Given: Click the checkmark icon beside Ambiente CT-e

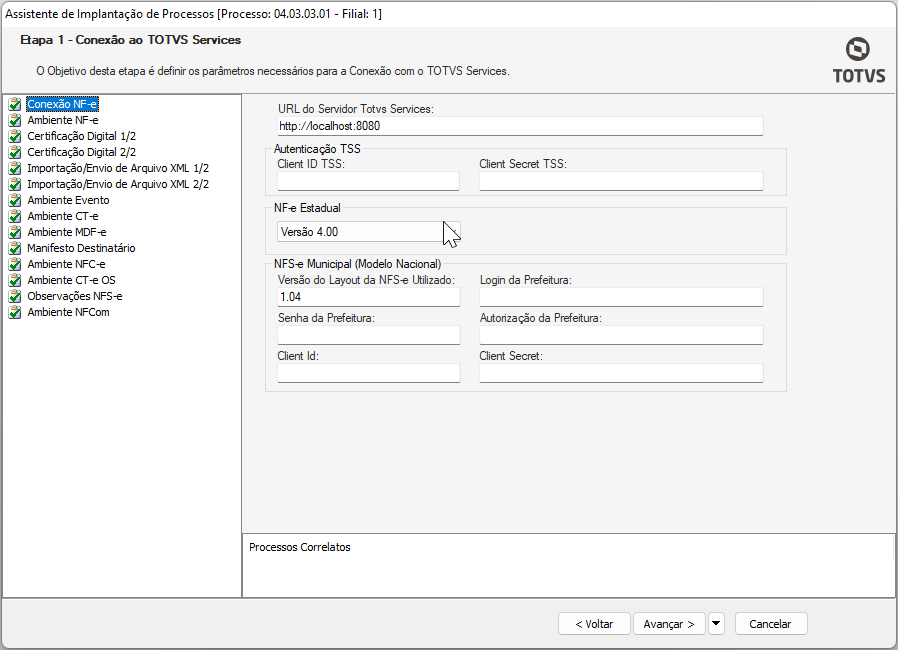Looking at the screenshot, I should (15, 216).
